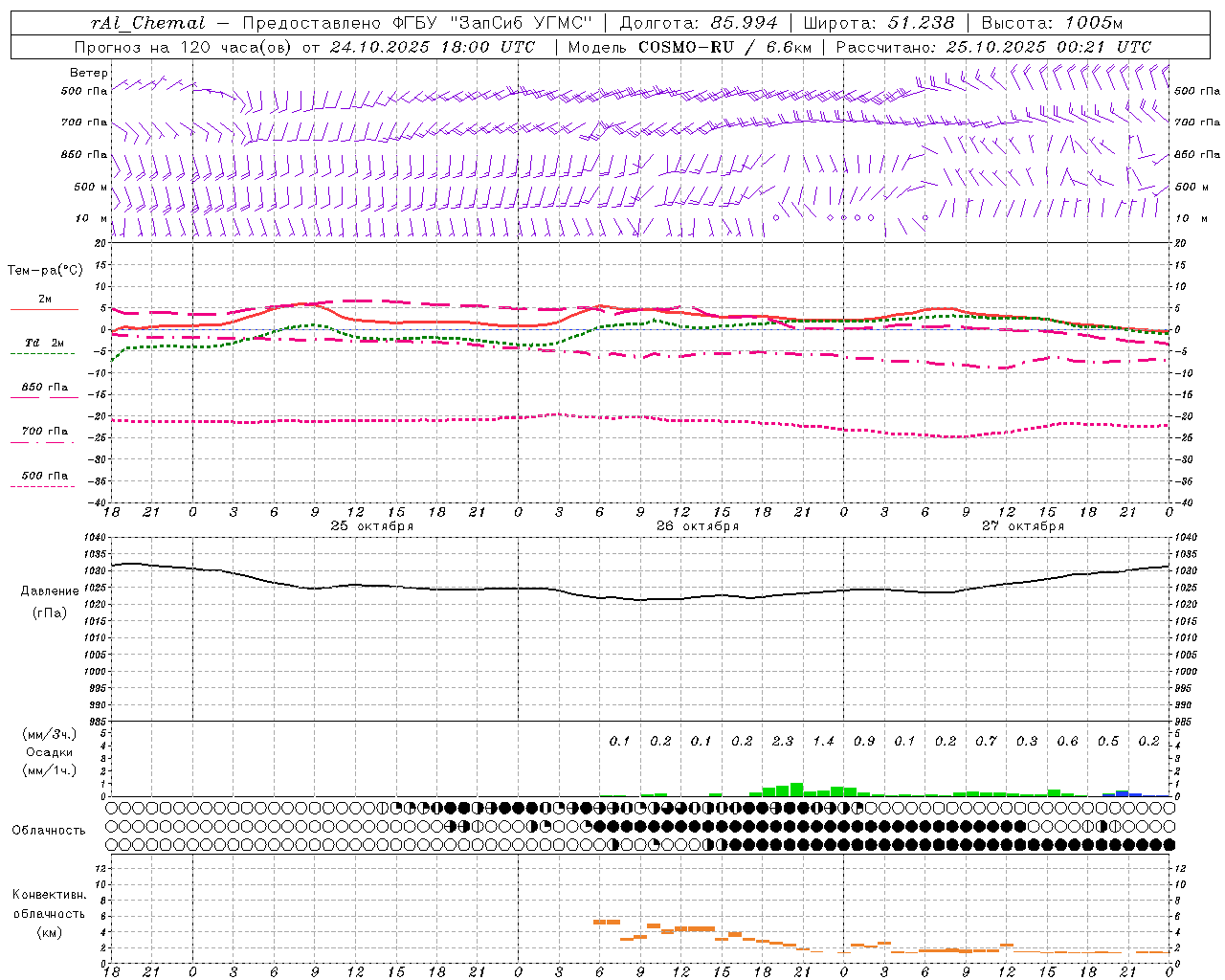The width and height of the screenshot is (1225, 980).
Task: Click the latitude value 51.238
Action: point(920,23)
